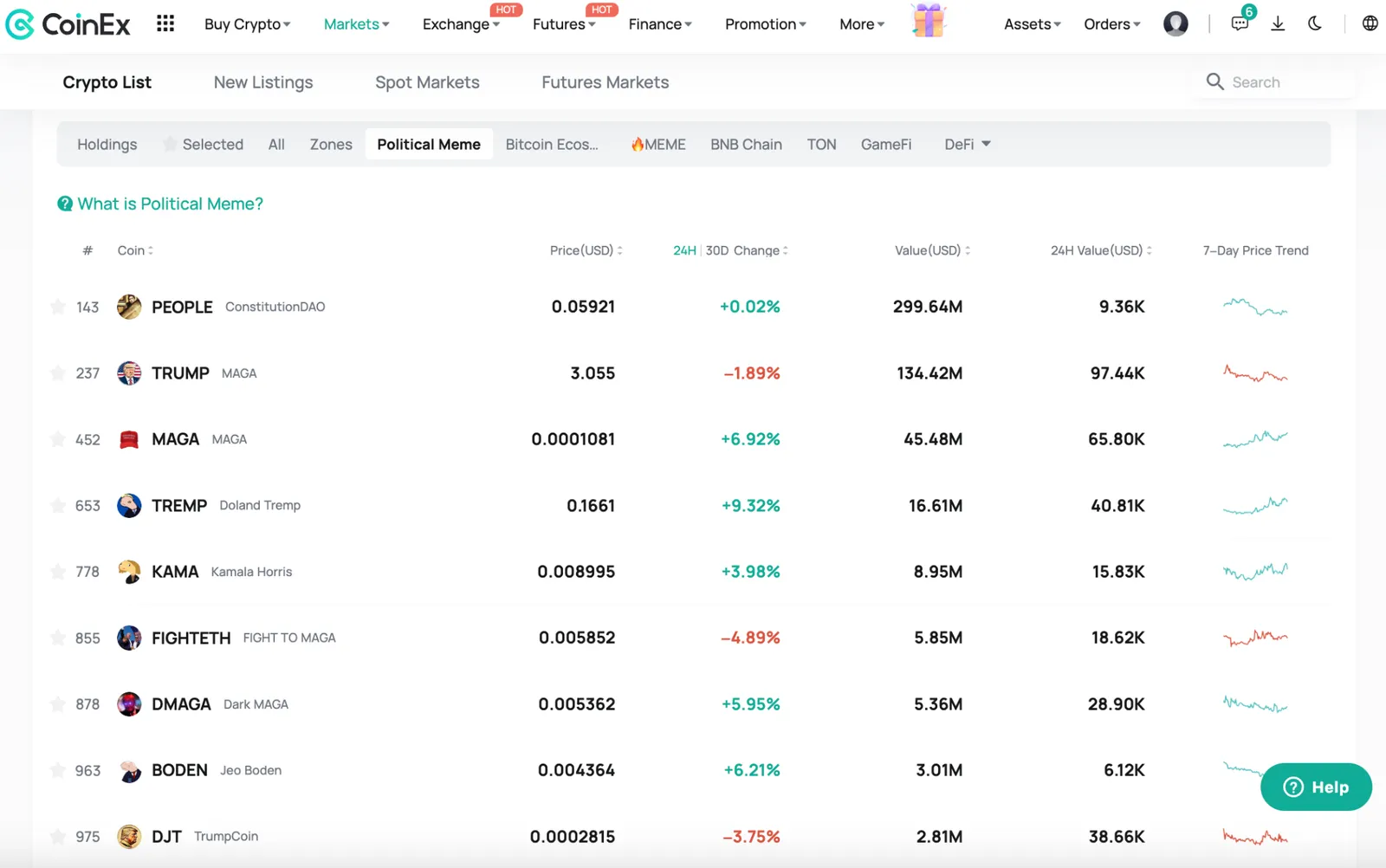Viewport: 1386px width, 868px height.
Task: Click the TRUMP coin logo
Action: pos(129,373)
